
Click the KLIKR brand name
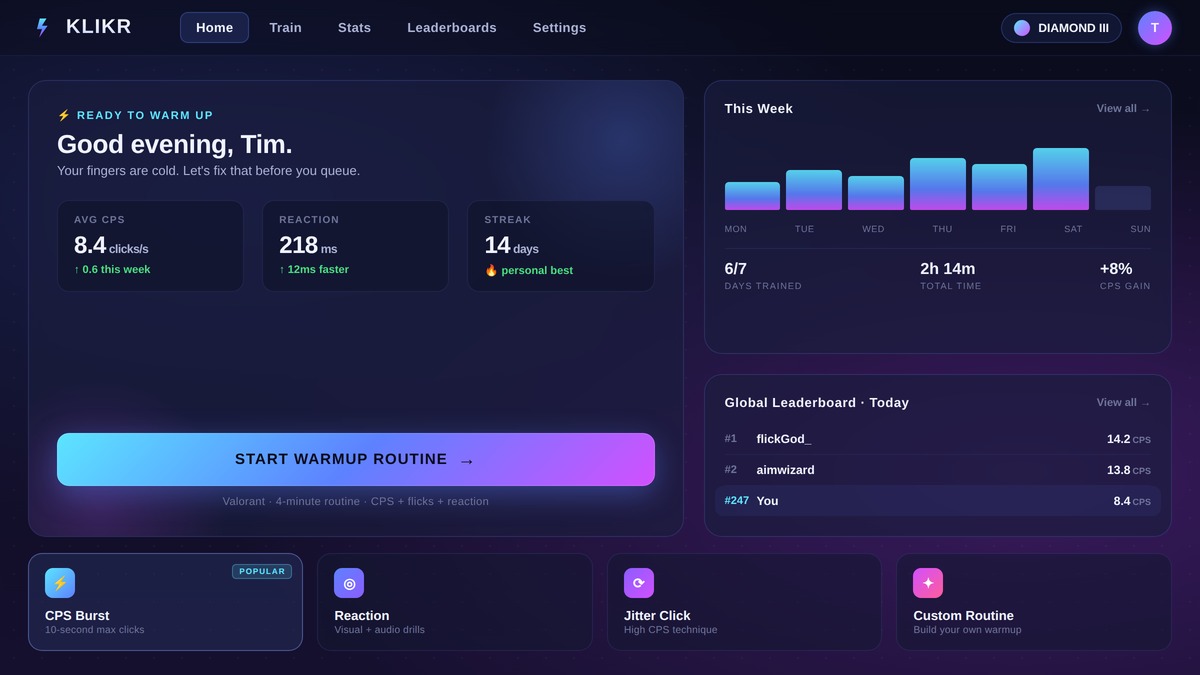(99, 27)
